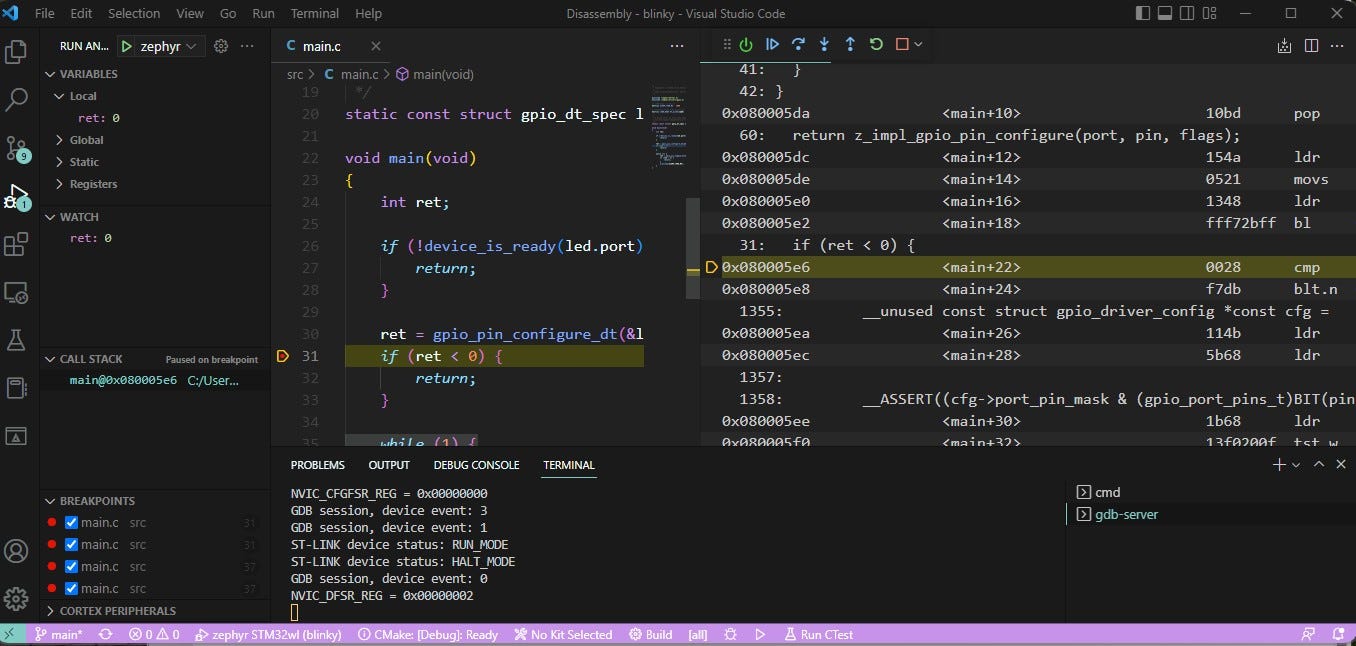
Task: Click Step Into debug arrow
Action: 824,45
